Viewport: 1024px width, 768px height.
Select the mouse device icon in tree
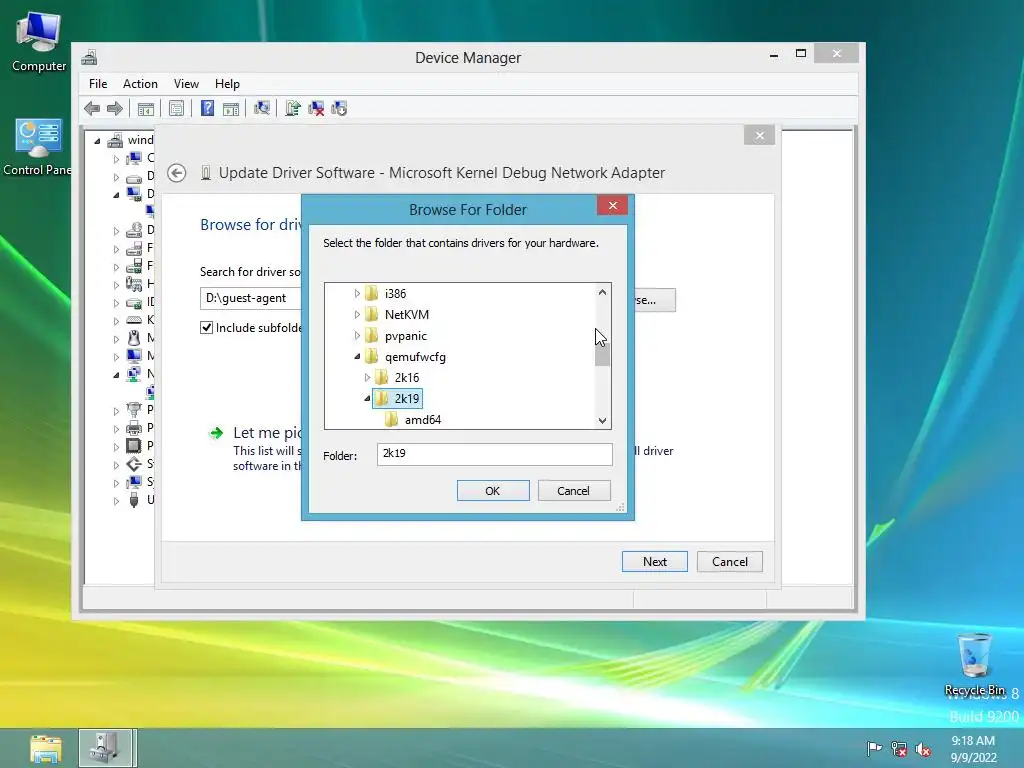click(x=134, y=338)
